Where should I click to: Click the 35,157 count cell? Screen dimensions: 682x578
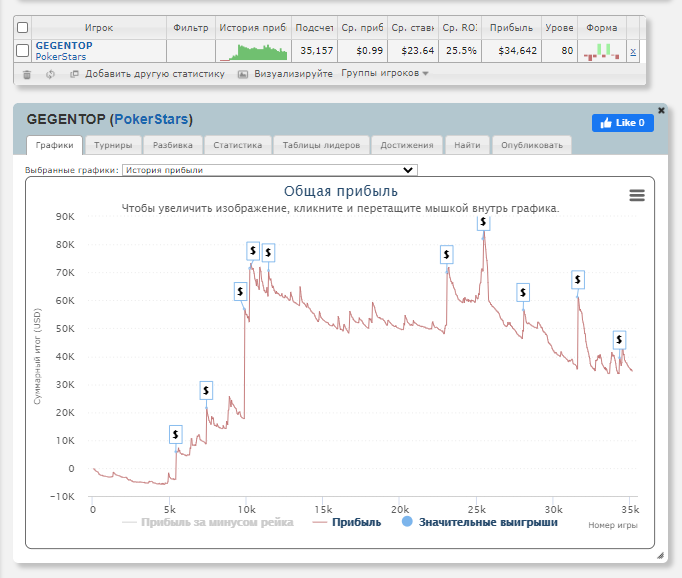[x=316, y=51]
